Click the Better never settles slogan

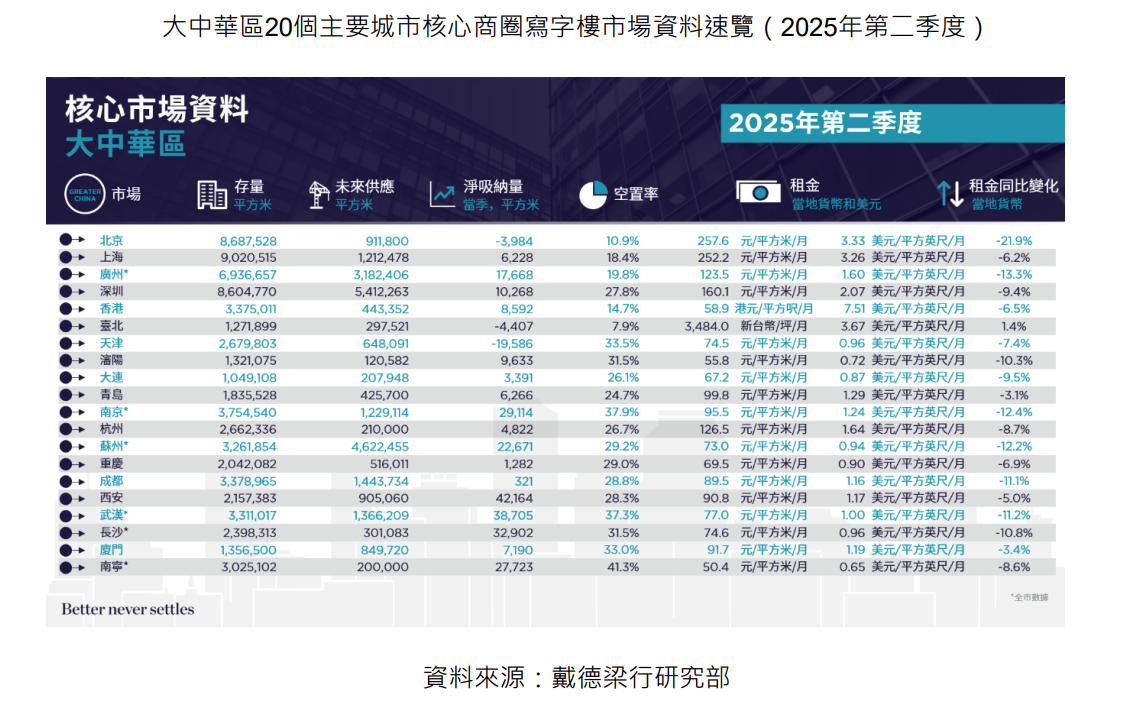(x=128, y=609)
